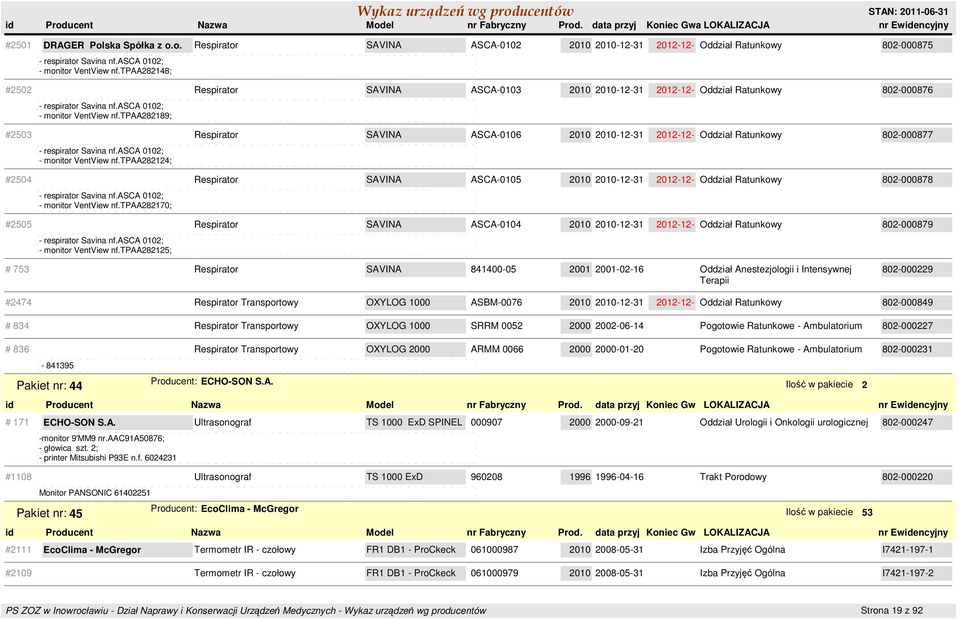Select 'Producent: ECHO-SON S.A.' in package header
960x619 pixels.
pyautogui.click(x=212, y=381)
